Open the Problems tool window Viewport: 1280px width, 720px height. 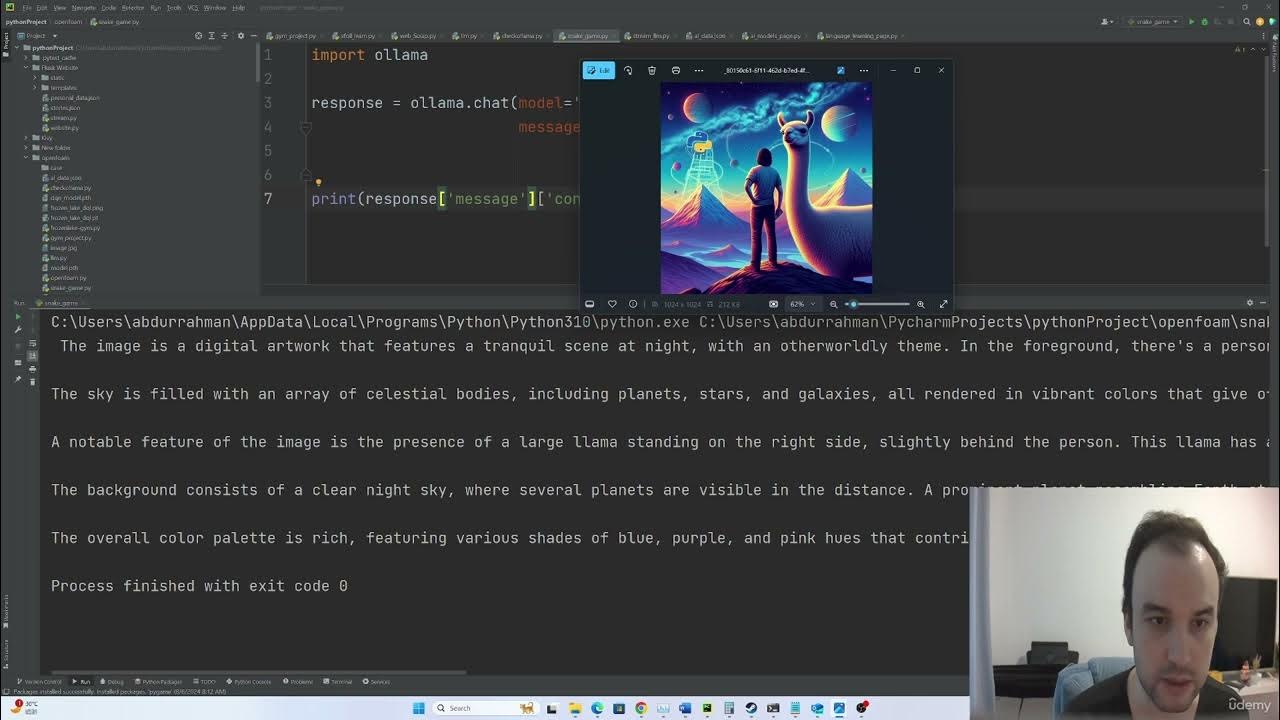(298, 682)
